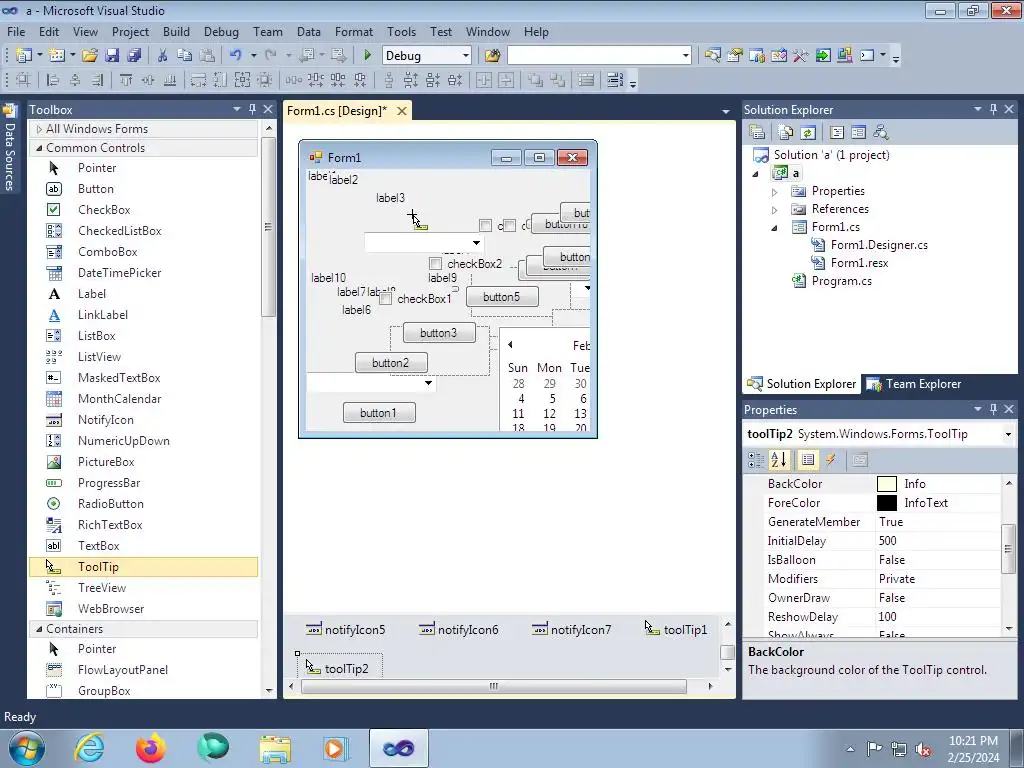
Task: Open the Debug menu
Action: (221, 31)
